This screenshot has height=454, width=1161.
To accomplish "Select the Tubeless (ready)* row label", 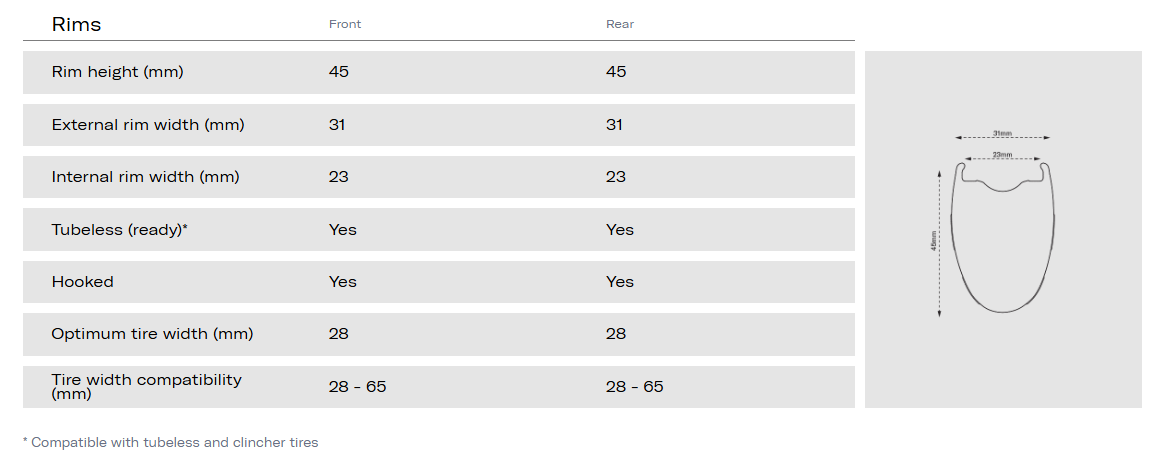I will 120,230.
